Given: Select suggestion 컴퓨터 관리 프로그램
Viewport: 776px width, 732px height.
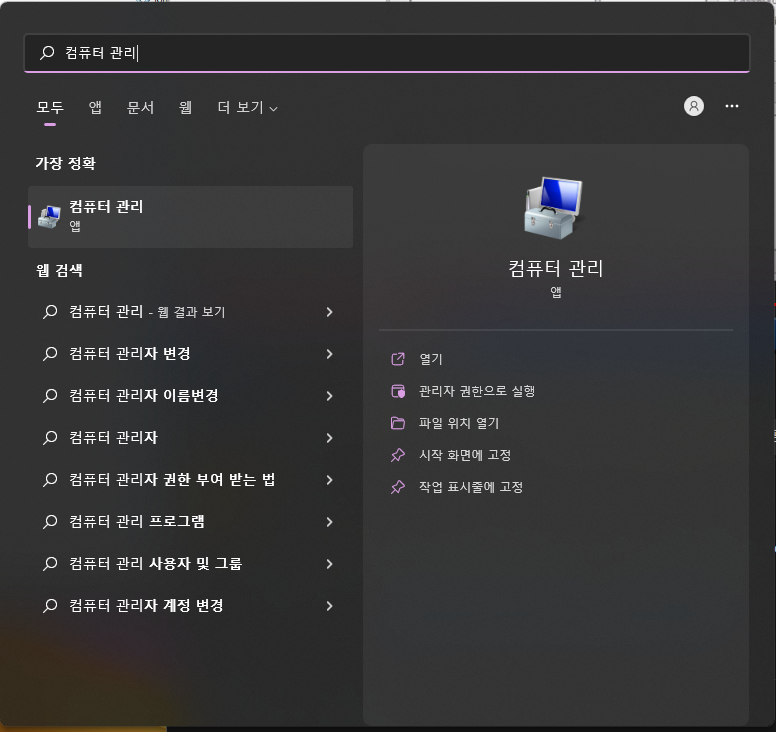Looking at the screenshot, I should (x=191, y=522).
